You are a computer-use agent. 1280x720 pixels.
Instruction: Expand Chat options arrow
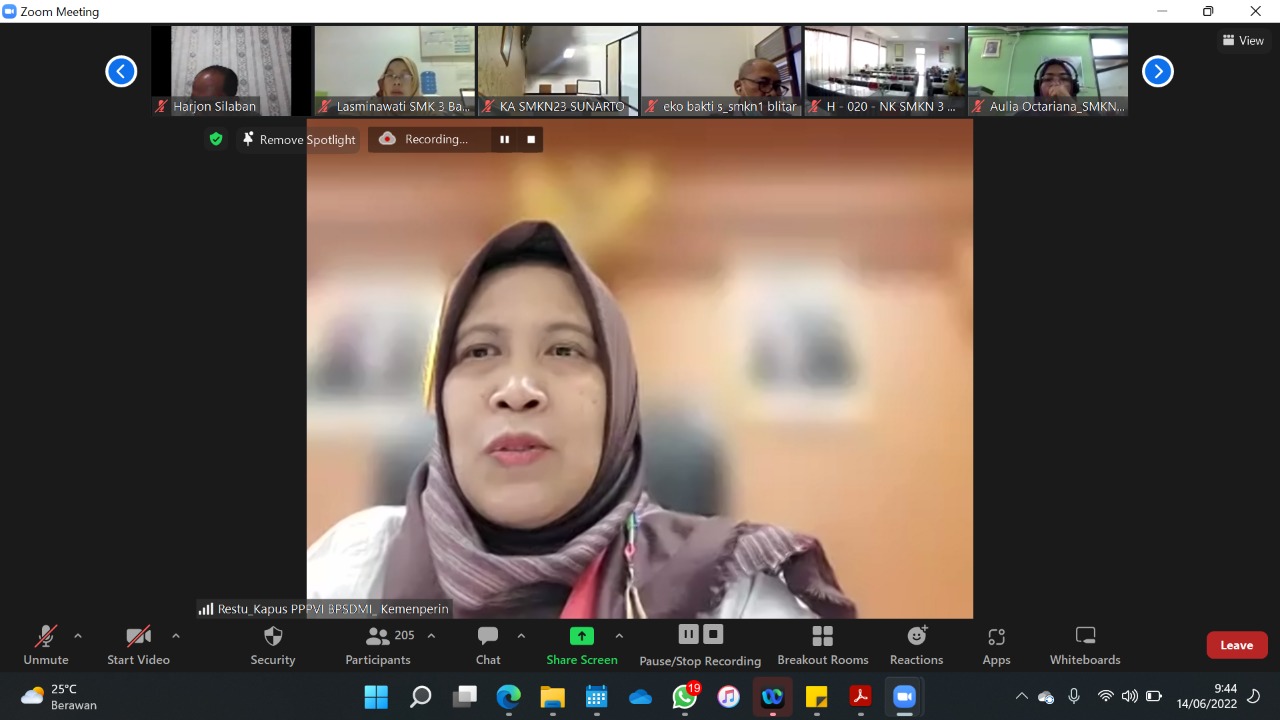[x=521, y=636]
